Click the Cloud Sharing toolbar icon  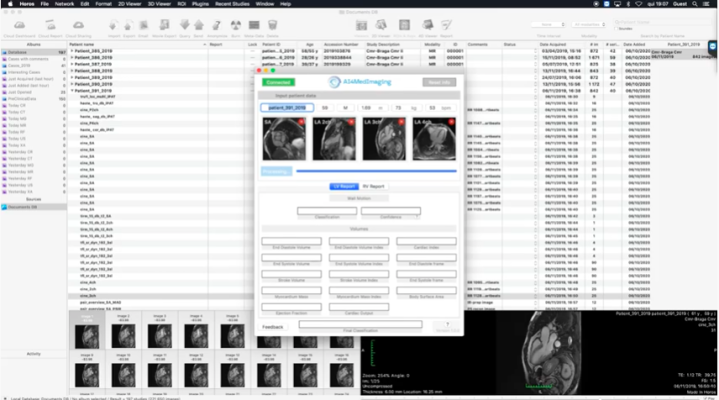coord(80,24)
